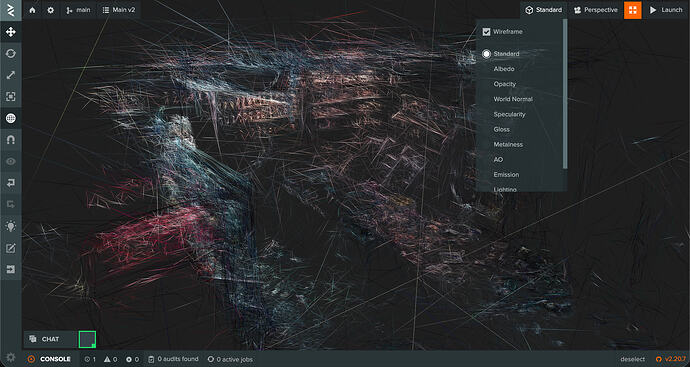Click the render mode menu scrollbar
Viewport: 690px width, 367px height.
coord(565,94)
